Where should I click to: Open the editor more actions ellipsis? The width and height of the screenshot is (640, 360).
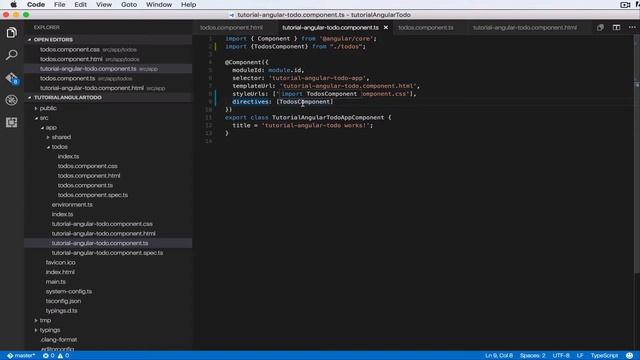(632, 27)
